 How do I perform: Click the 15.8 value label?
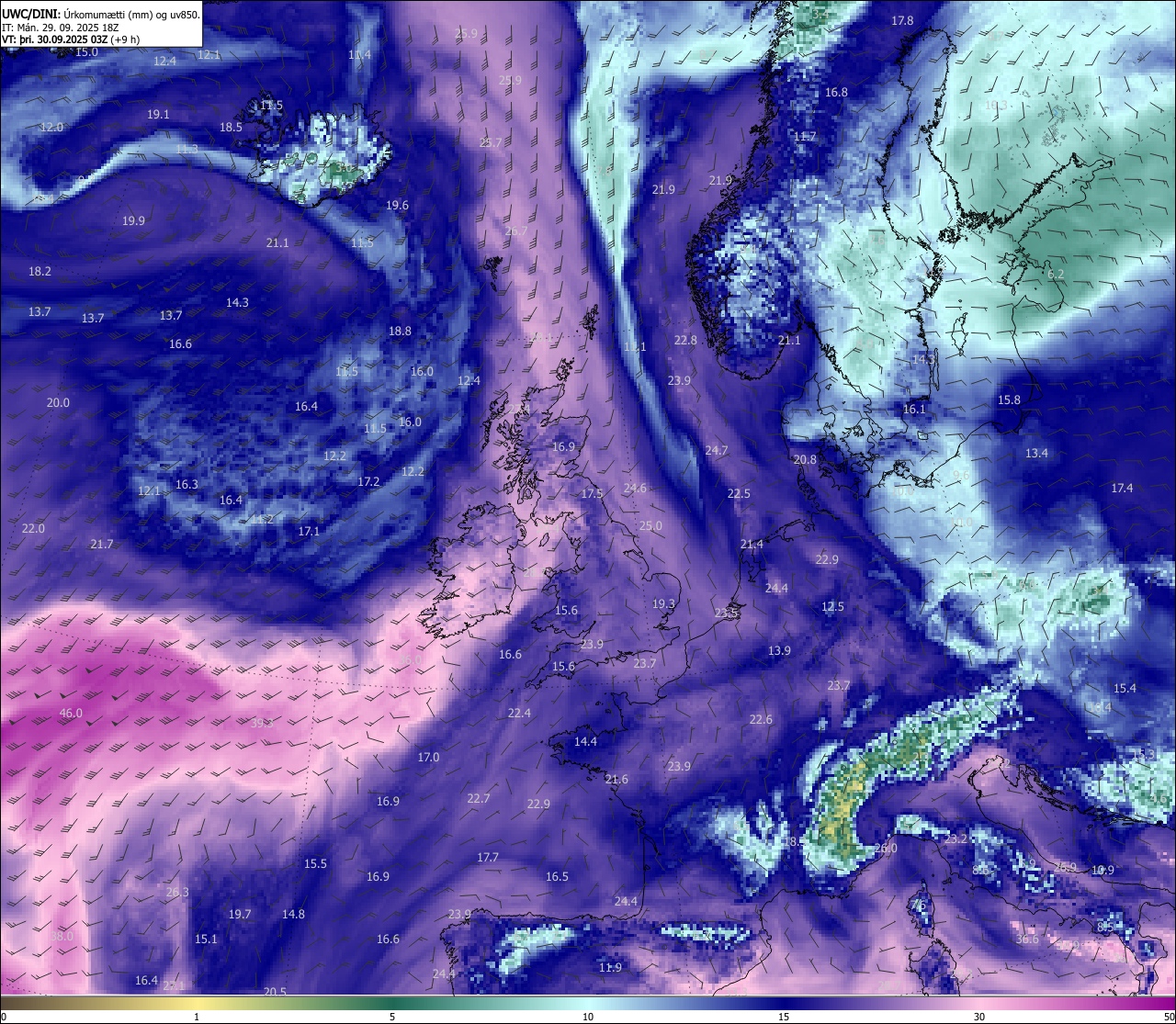click(x=1009, y=400)
